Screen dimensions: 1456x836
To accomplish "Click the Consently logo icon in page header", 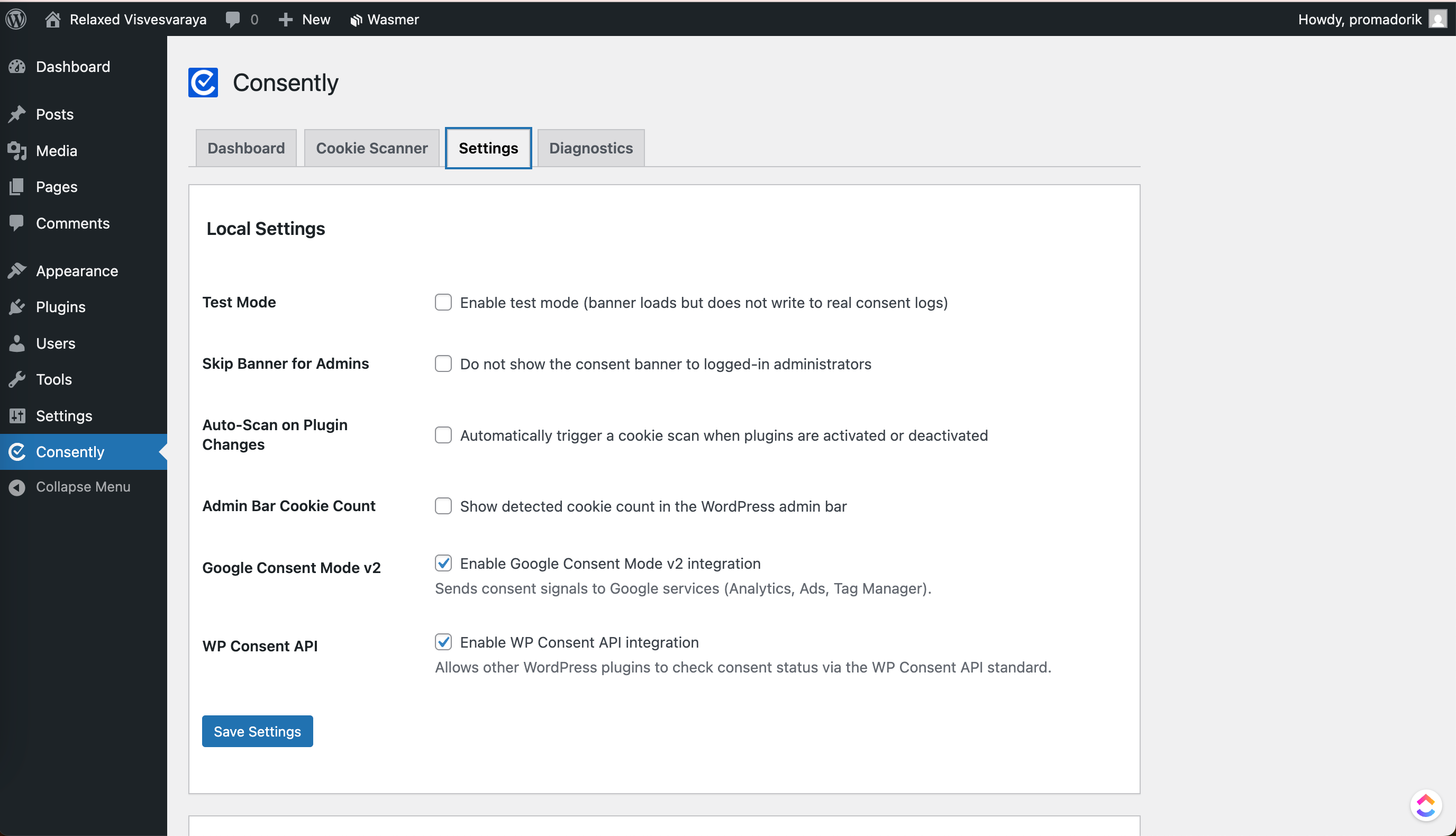I will click(x=203, y=83).
